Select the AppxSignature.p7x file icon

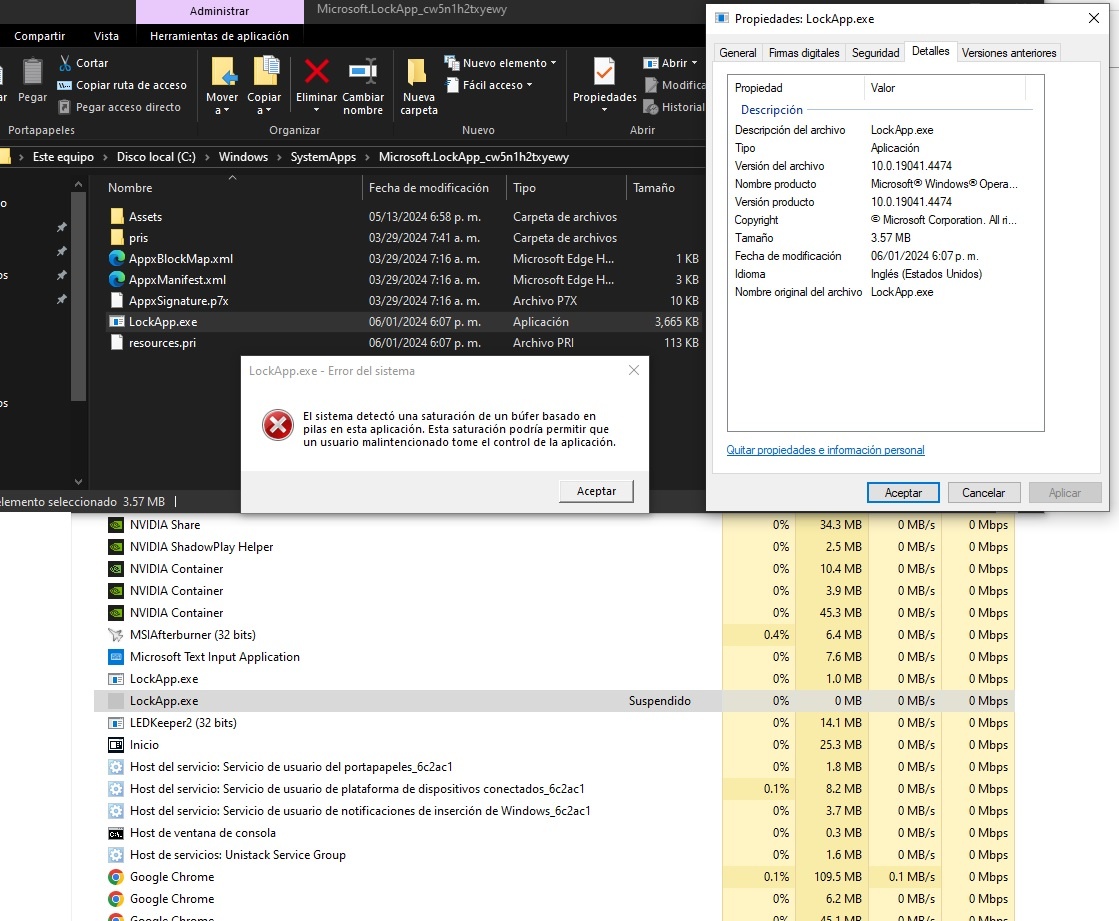tap(117, 300)
